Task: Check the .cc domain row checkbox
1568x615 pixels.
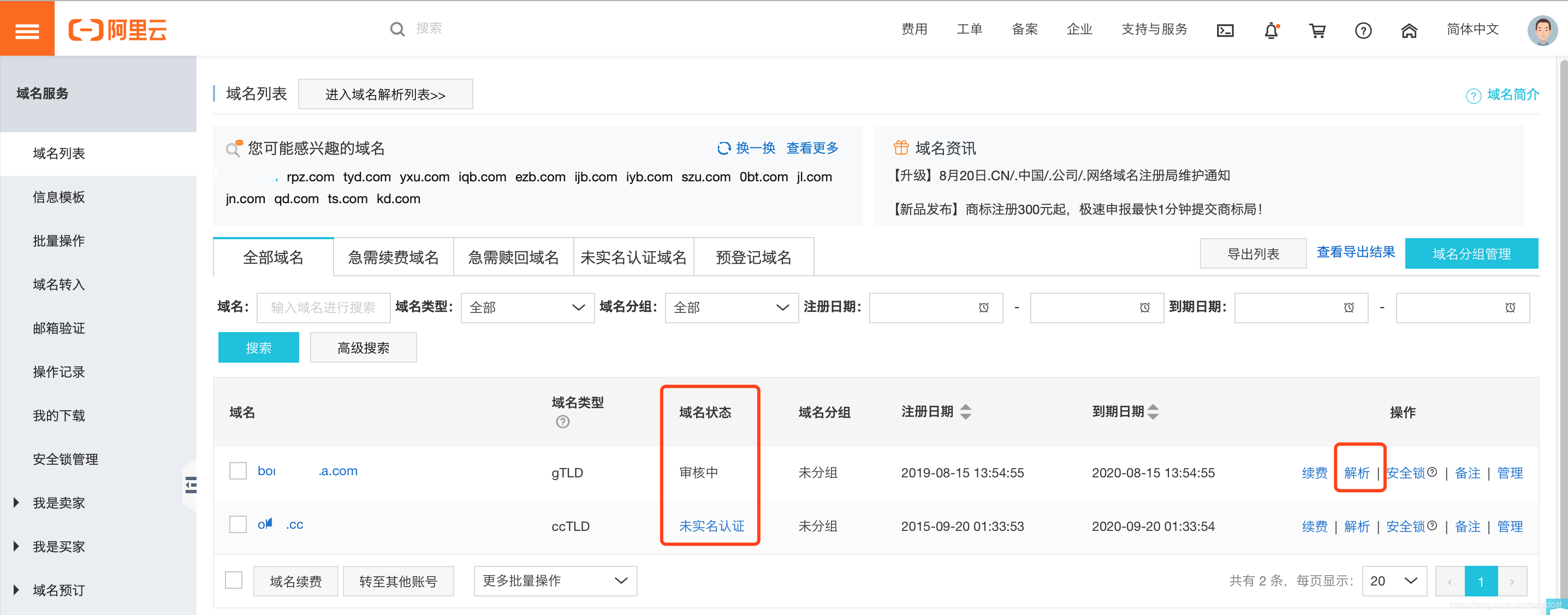Action: (238, 524)
